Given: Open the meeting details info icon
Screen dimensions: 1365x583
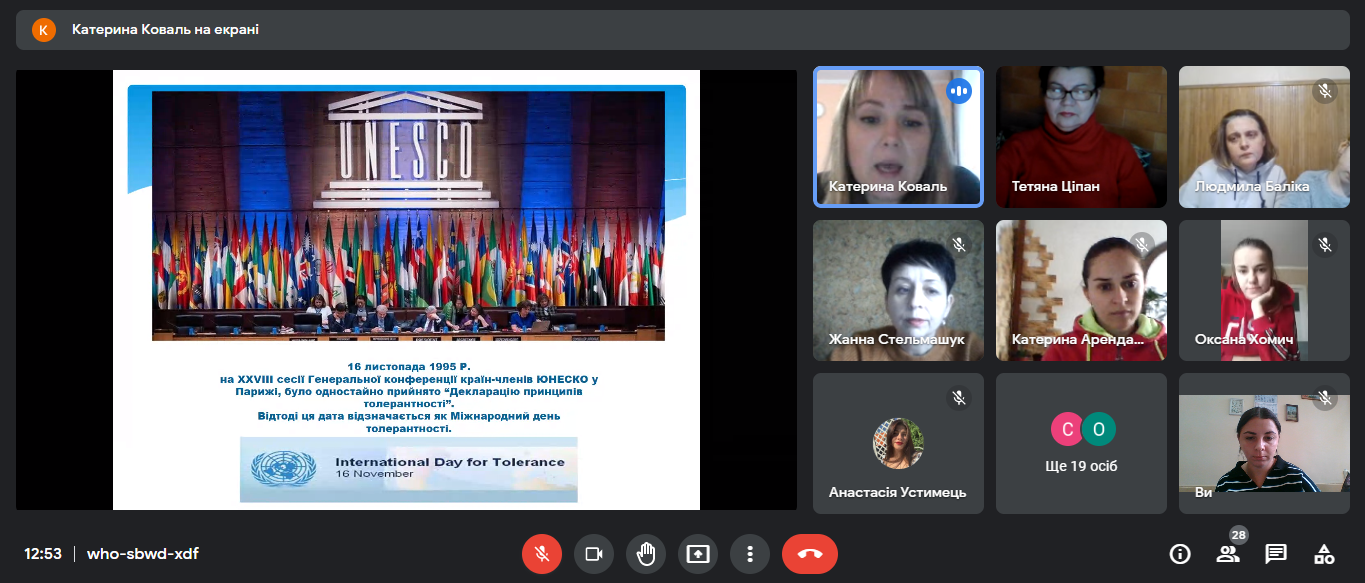Looking at the screenshot, I should pos(1180,553).
